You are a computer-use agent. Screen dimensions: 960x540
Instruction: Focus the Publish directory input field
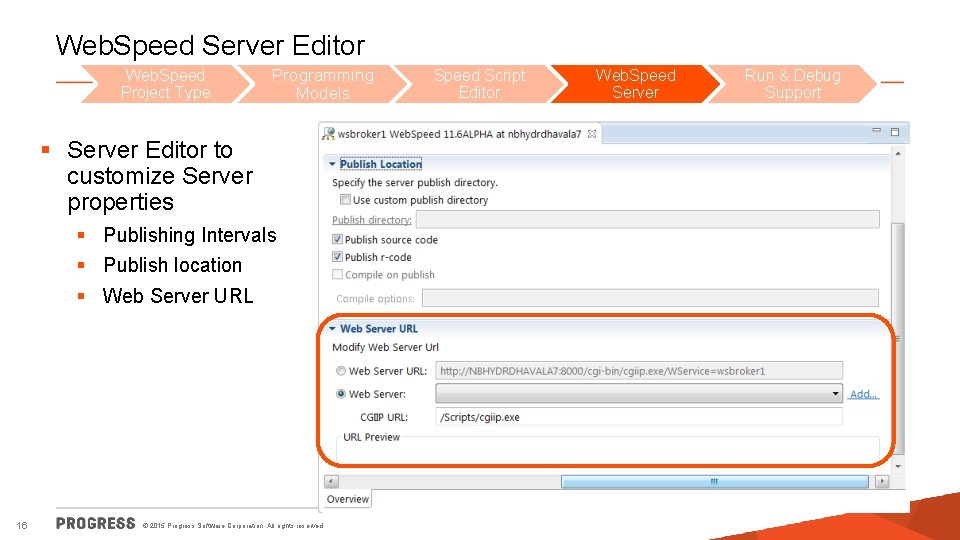pyautogui.click(x=648, y=219)
